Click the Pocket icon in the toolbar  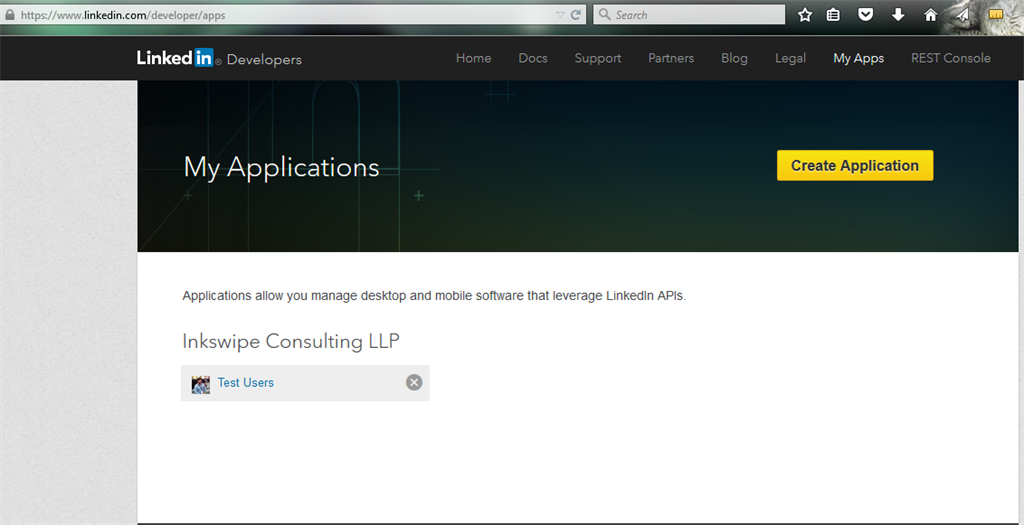pos(865,15)
